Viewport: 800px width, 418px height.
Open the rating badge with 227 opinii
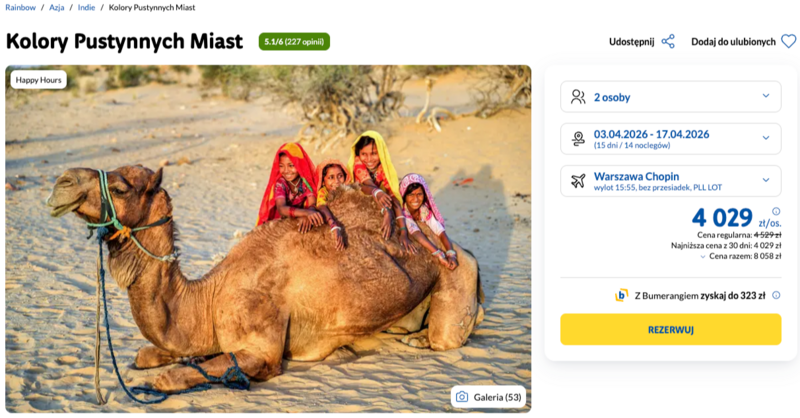[x=294, y=42]
